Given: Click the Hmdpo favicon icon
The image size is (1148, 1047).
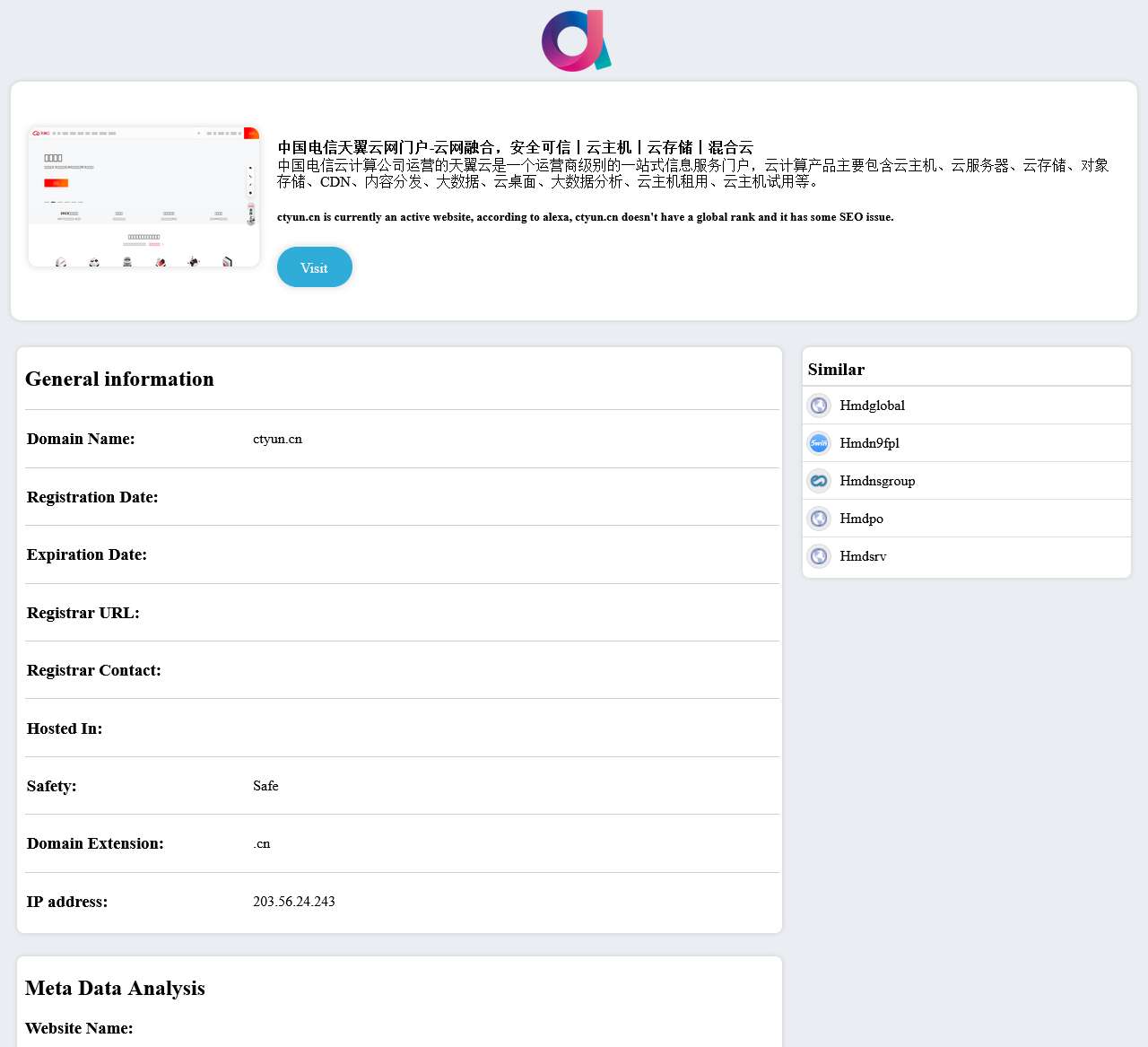Looking at the screenshot, I should click(819, 519).
